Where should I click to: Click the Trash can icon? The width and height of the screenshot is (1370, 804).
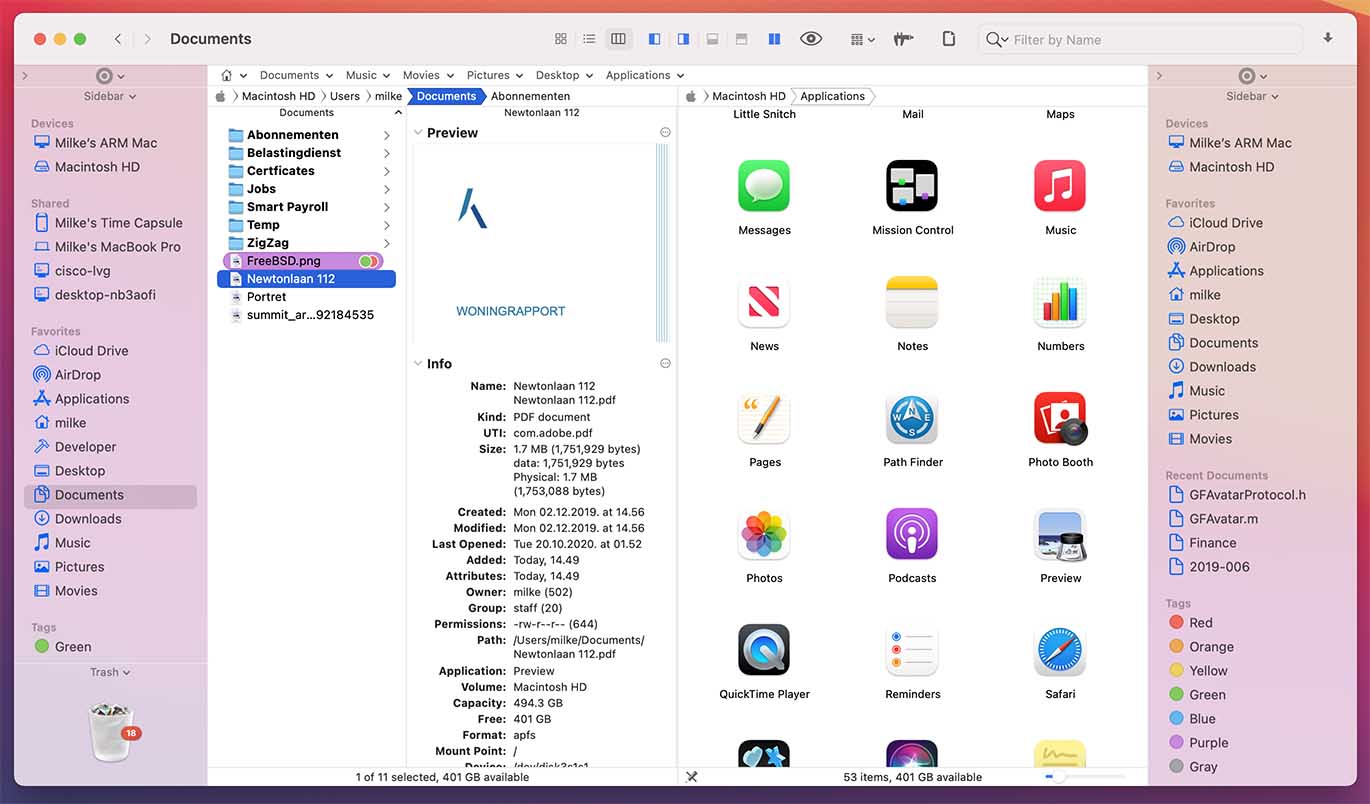[x=109, y=731]
